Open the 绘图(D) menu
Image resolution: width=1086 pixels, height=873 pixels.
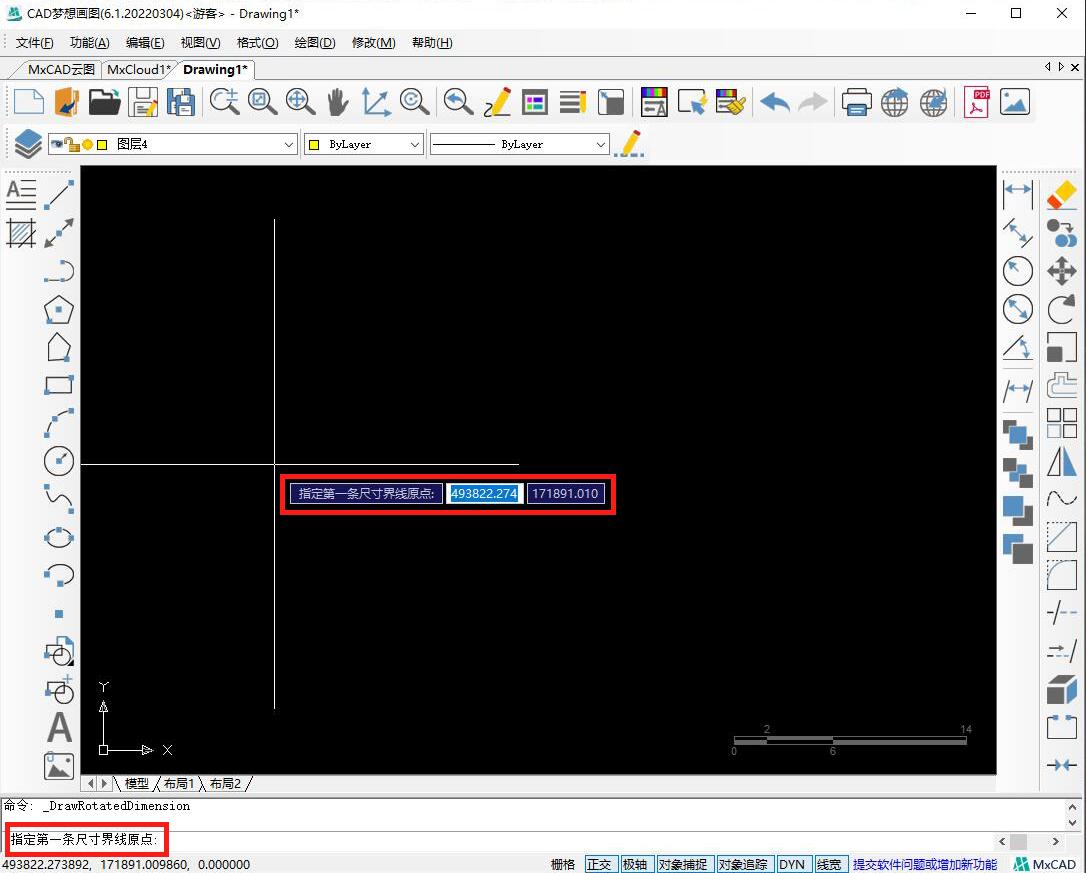[314, 42]
